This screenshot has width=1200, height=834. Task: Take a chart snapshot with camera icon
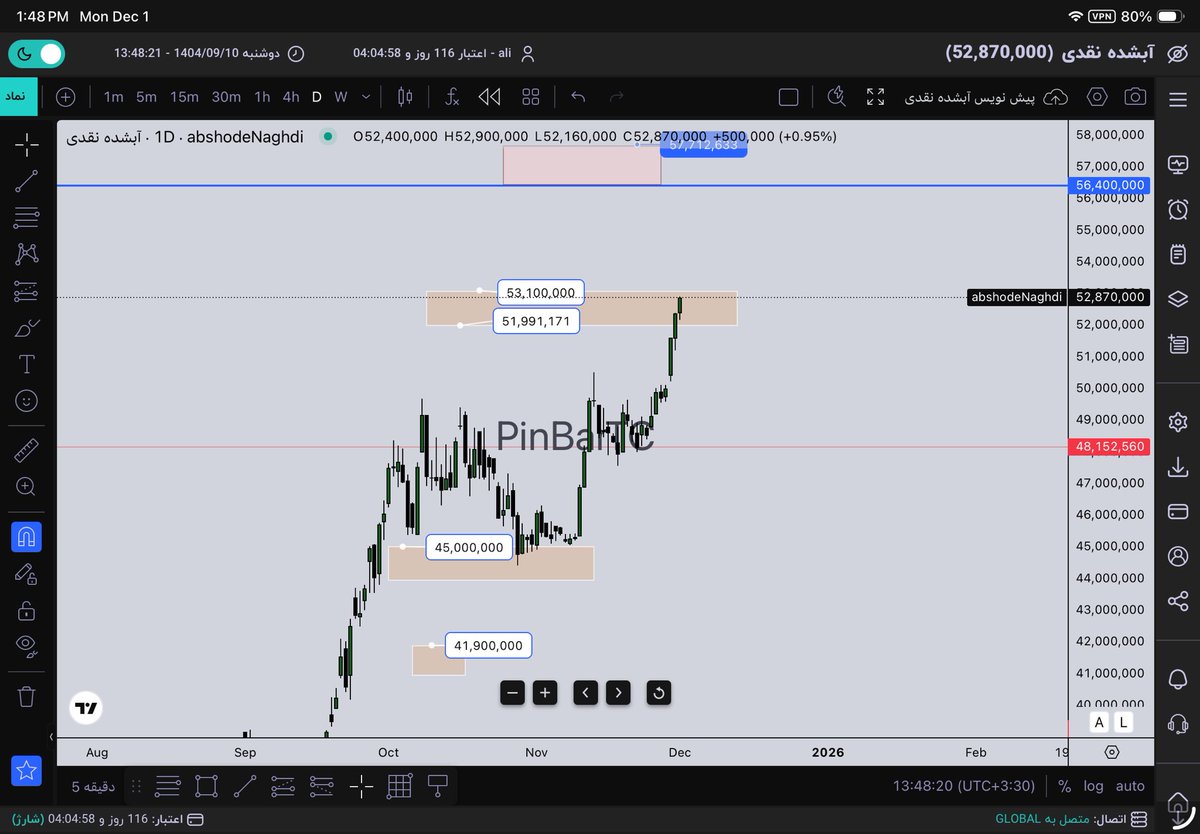(x=1135, y=97)
